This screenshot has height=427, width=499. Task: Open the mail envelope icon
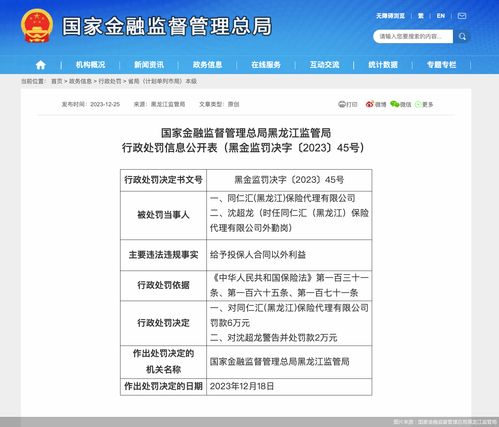pos(462,16)
